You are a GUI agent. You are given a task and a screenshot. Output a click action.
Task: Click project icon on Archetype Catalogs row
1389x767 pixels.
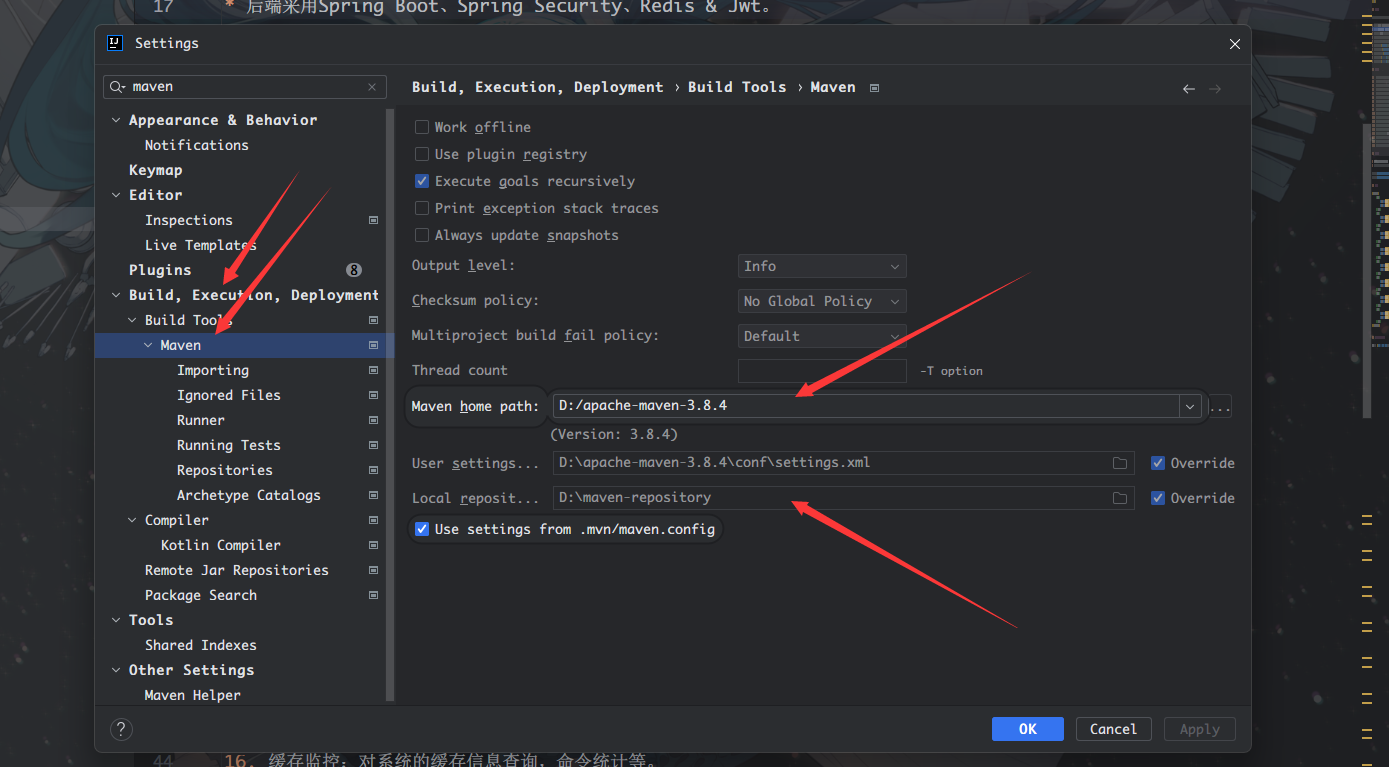tap(373, 495)
